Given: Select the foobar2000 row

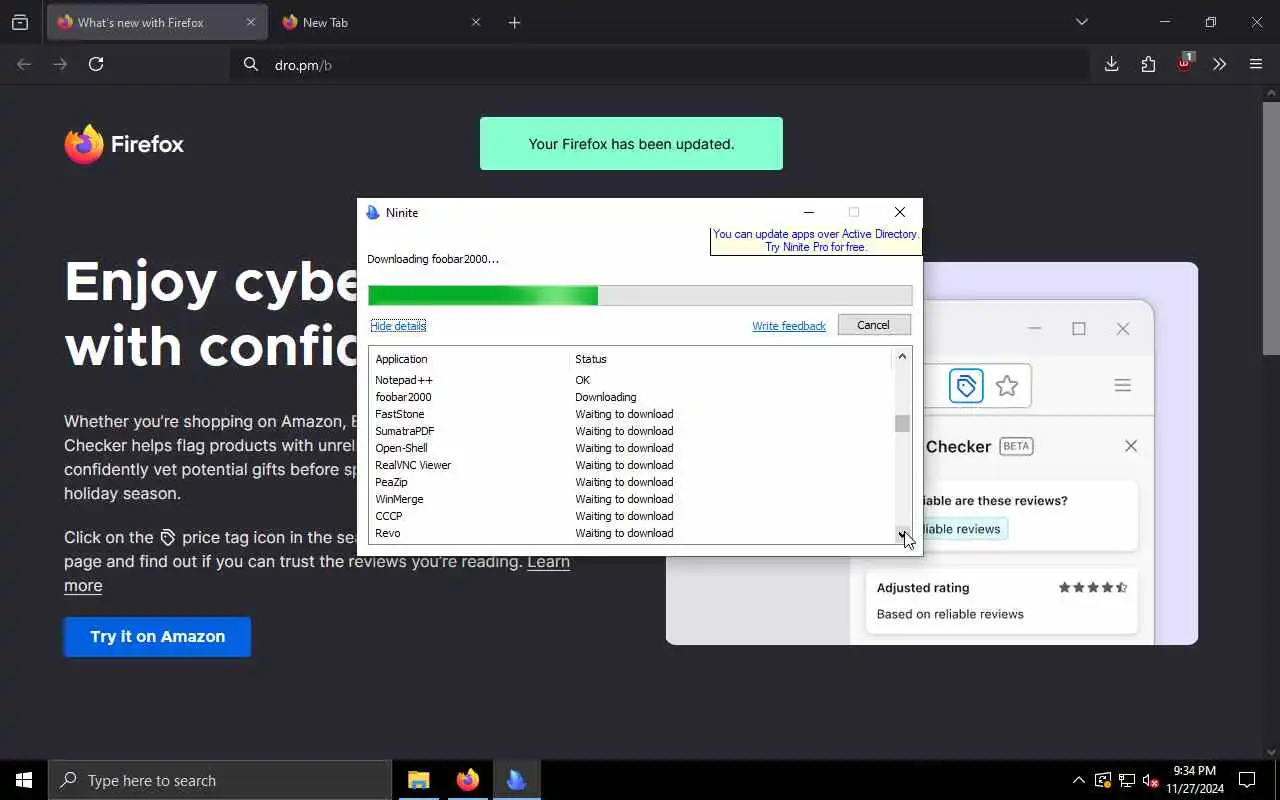Looking at the screenshot, I should [630, 397].
